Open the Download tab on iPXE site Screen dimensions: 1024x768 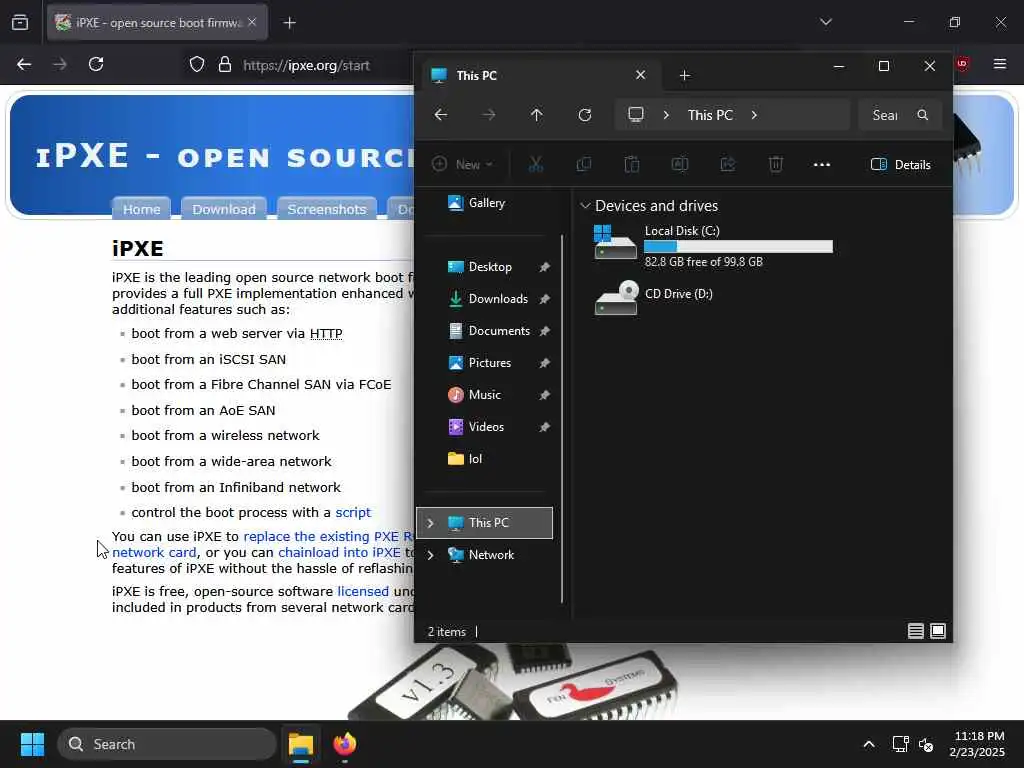point(223,209)
